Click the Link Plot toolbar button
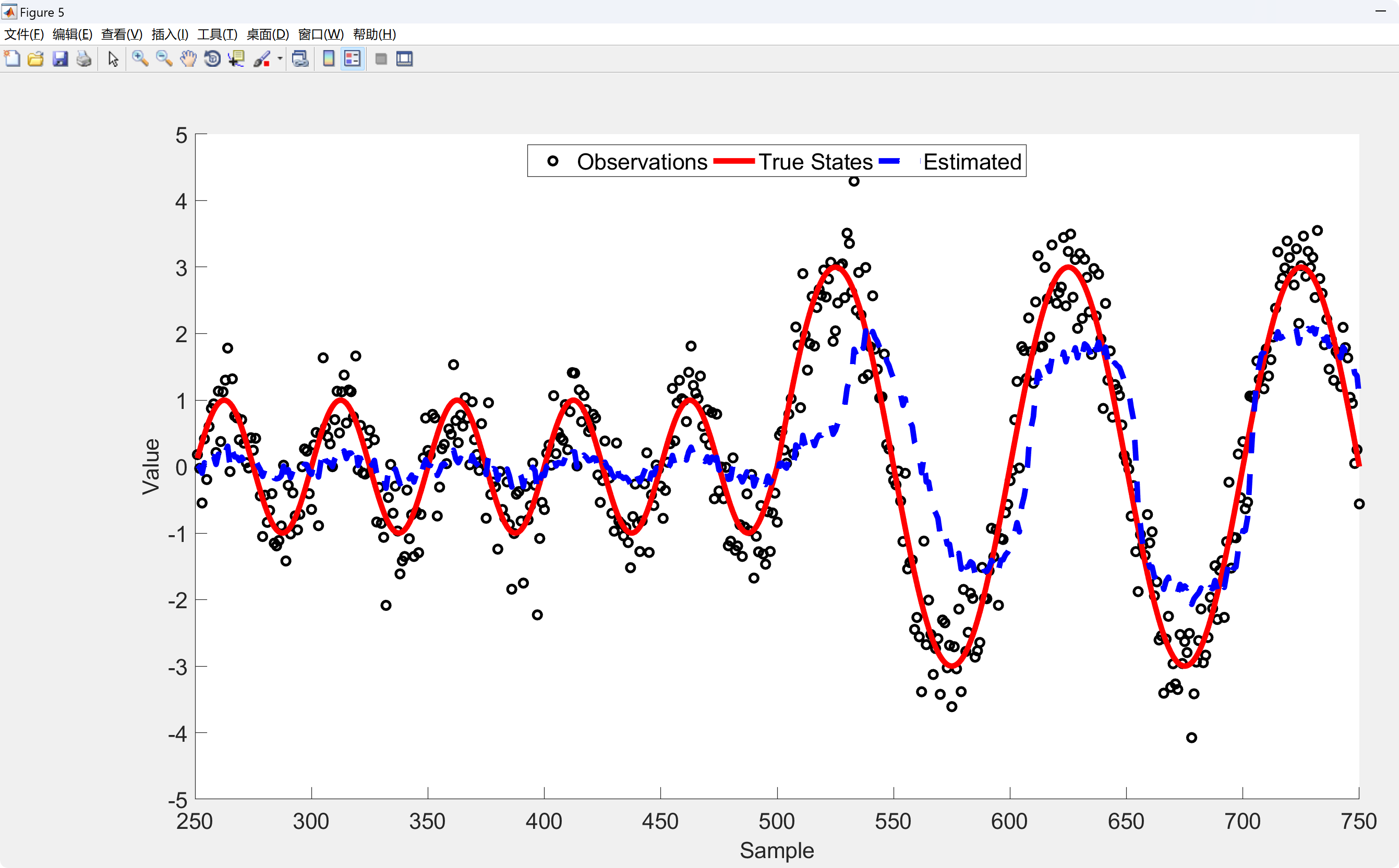The width and height of the screenshot is (1399, 868). point(300,58)
